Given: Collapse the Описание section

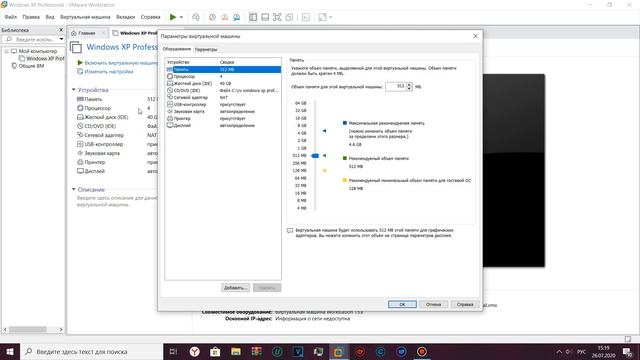Looking at the screenshot, I should pos(73,189).
